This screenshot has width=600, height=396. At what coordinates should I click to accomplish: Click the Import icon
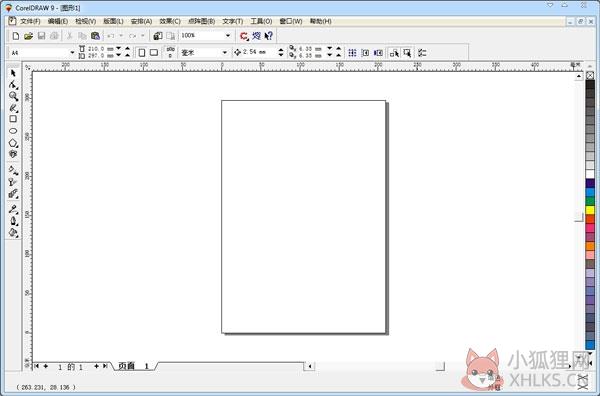click(158, 36)
